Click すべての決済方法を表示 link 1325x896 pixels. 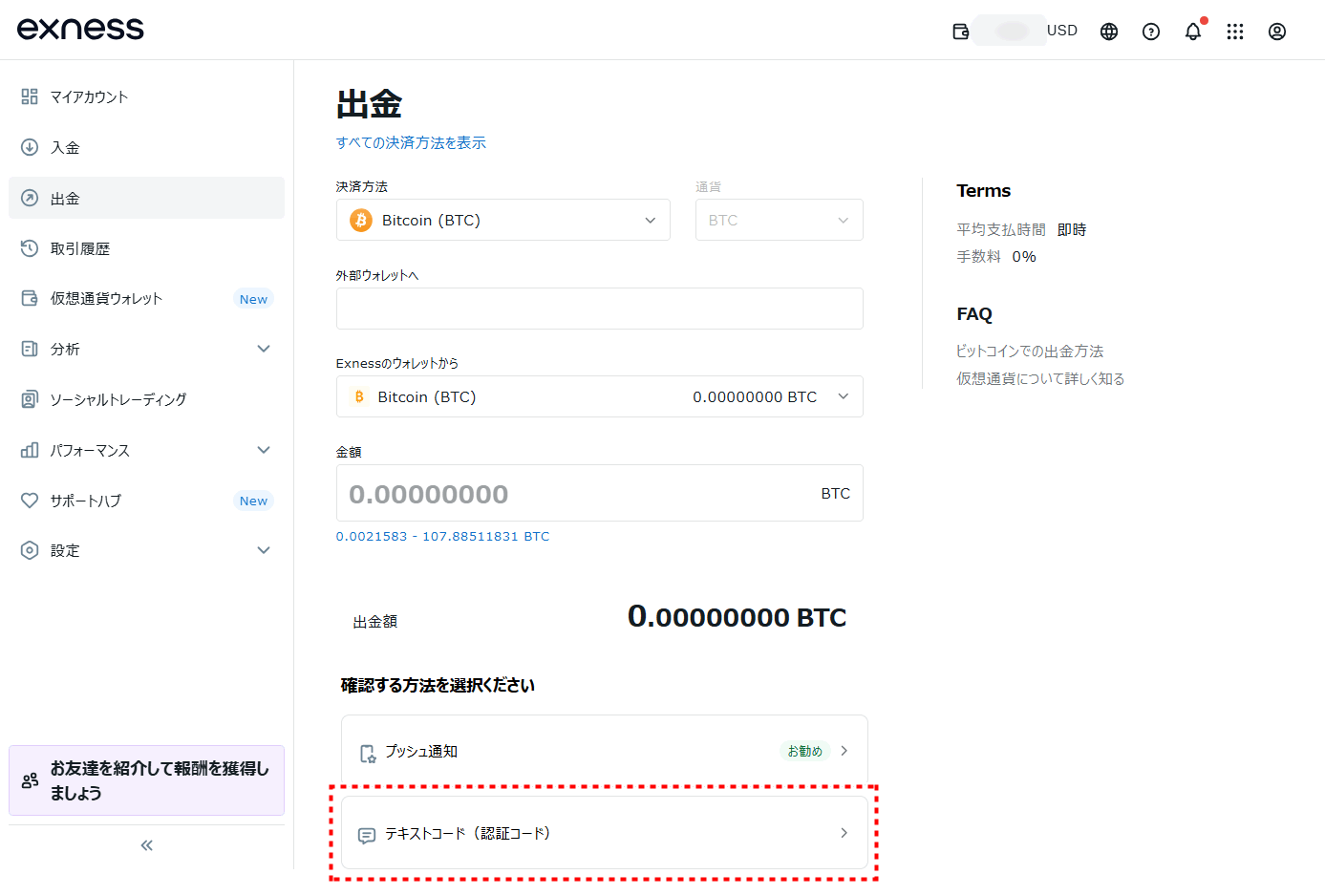click(411, 142)
